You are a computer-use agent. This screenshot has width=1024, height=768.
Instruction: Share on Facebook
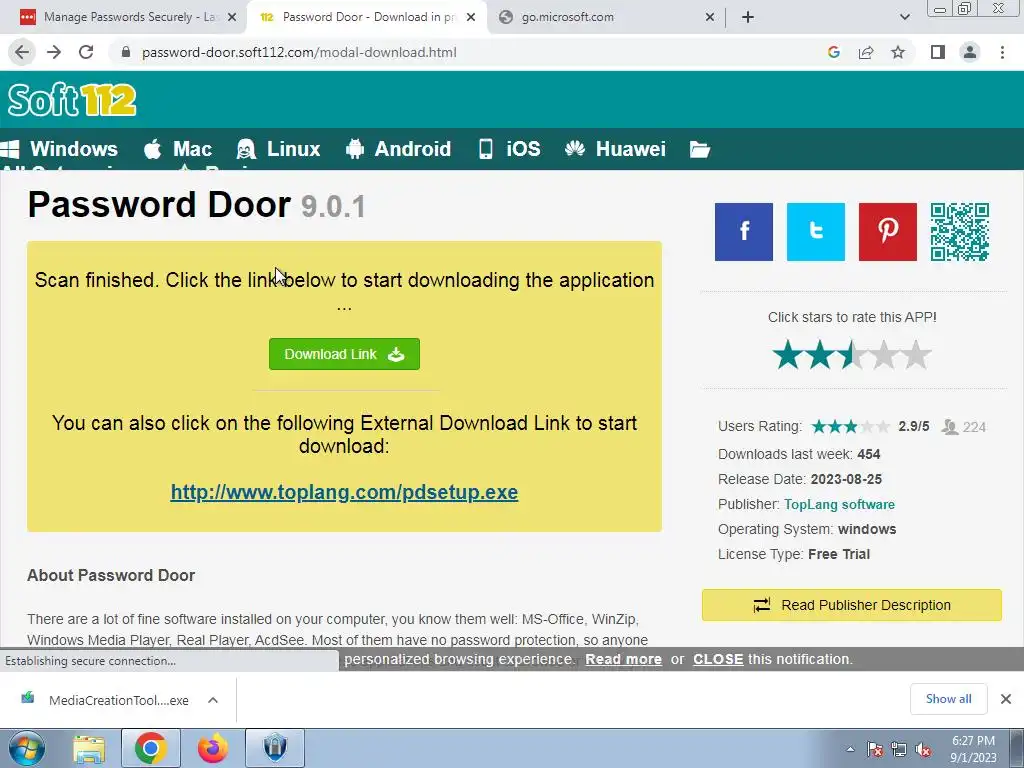click(x=744, y=232)
